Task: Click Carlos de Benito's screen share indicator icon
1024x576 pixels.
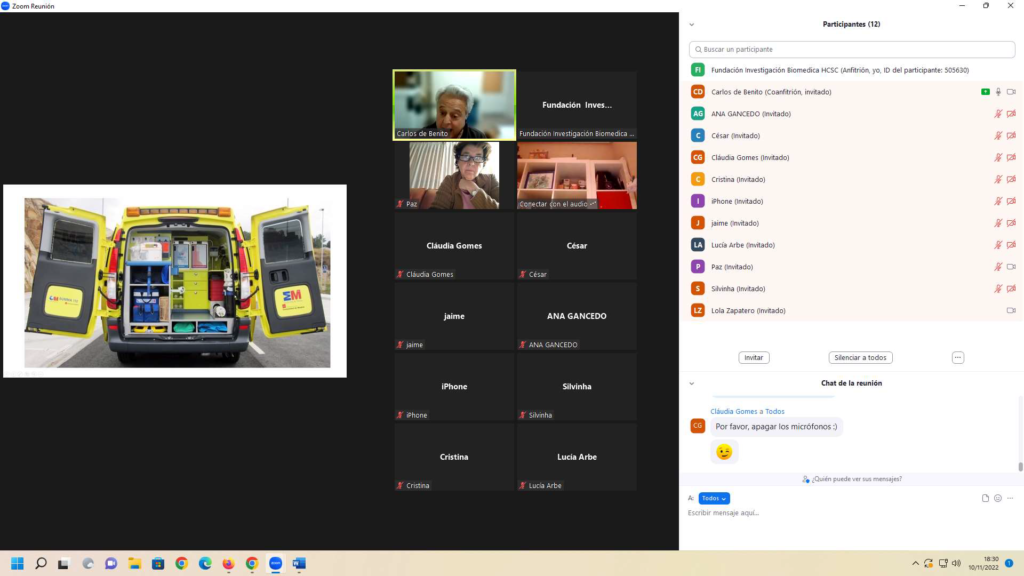Action: point(985,92)
